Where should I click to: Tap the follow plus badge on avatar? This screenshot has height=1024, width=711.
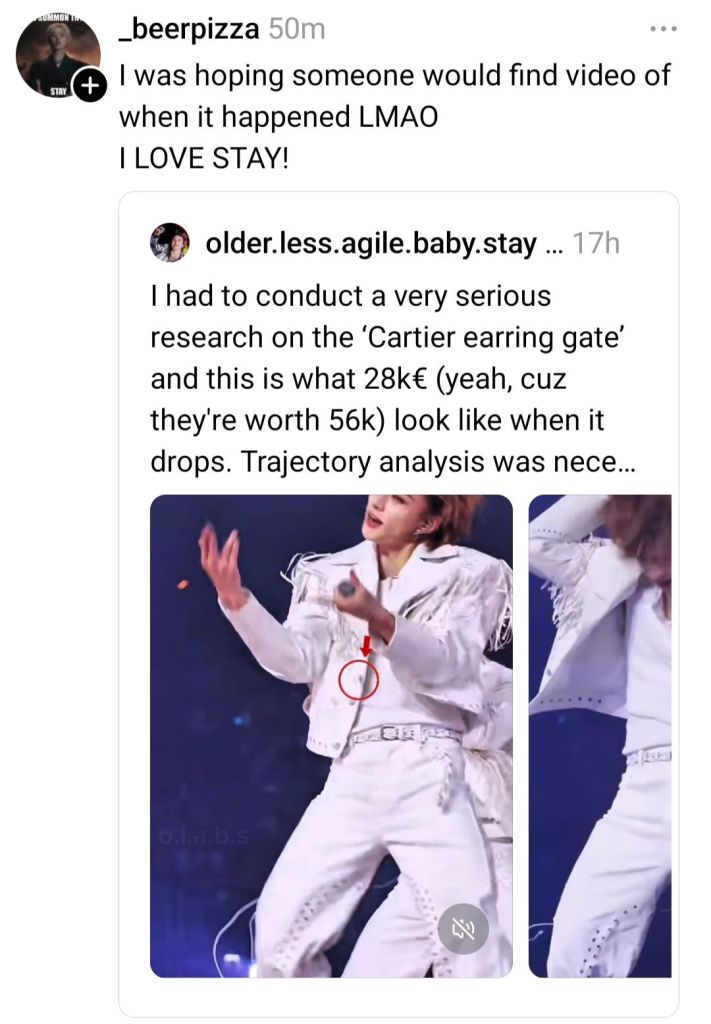click(x=90, y=88)
